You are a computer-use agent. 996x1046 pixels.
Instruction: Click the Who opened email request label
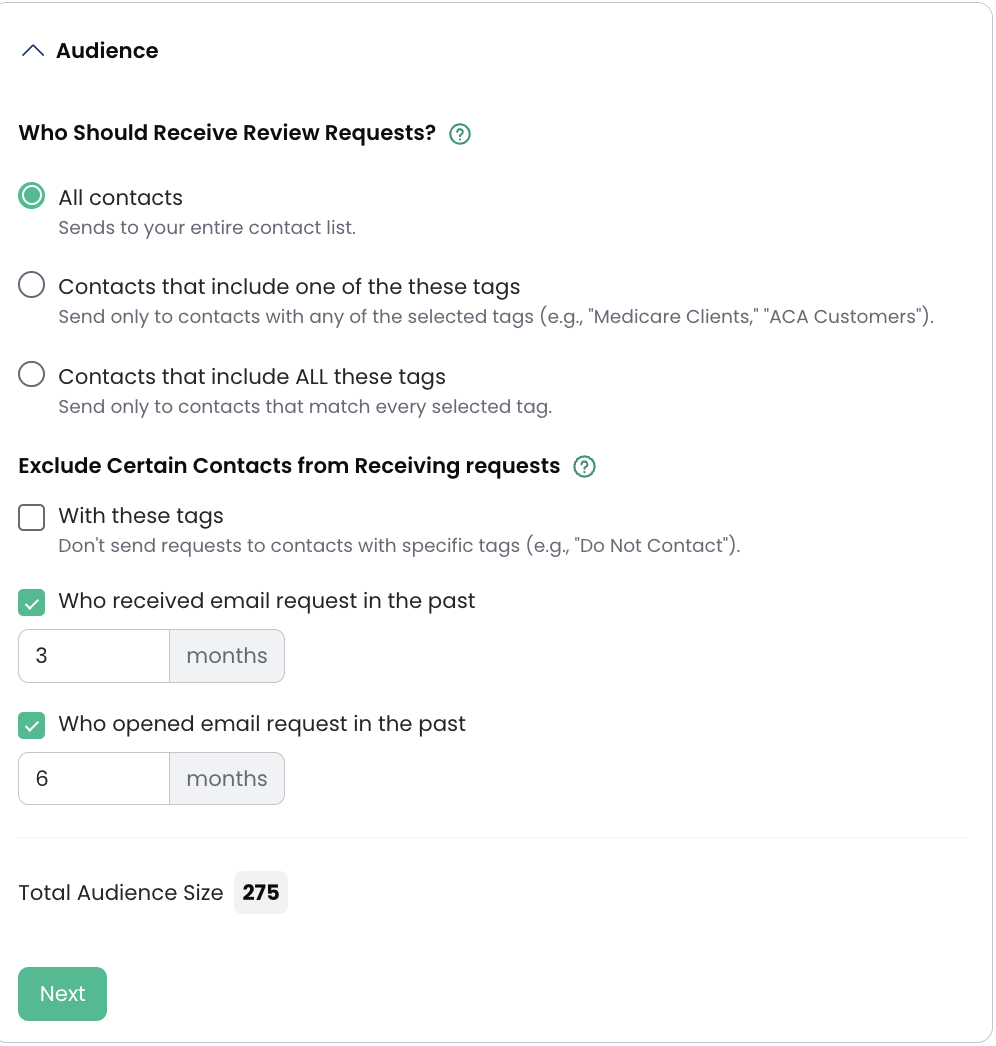point(262,724)
